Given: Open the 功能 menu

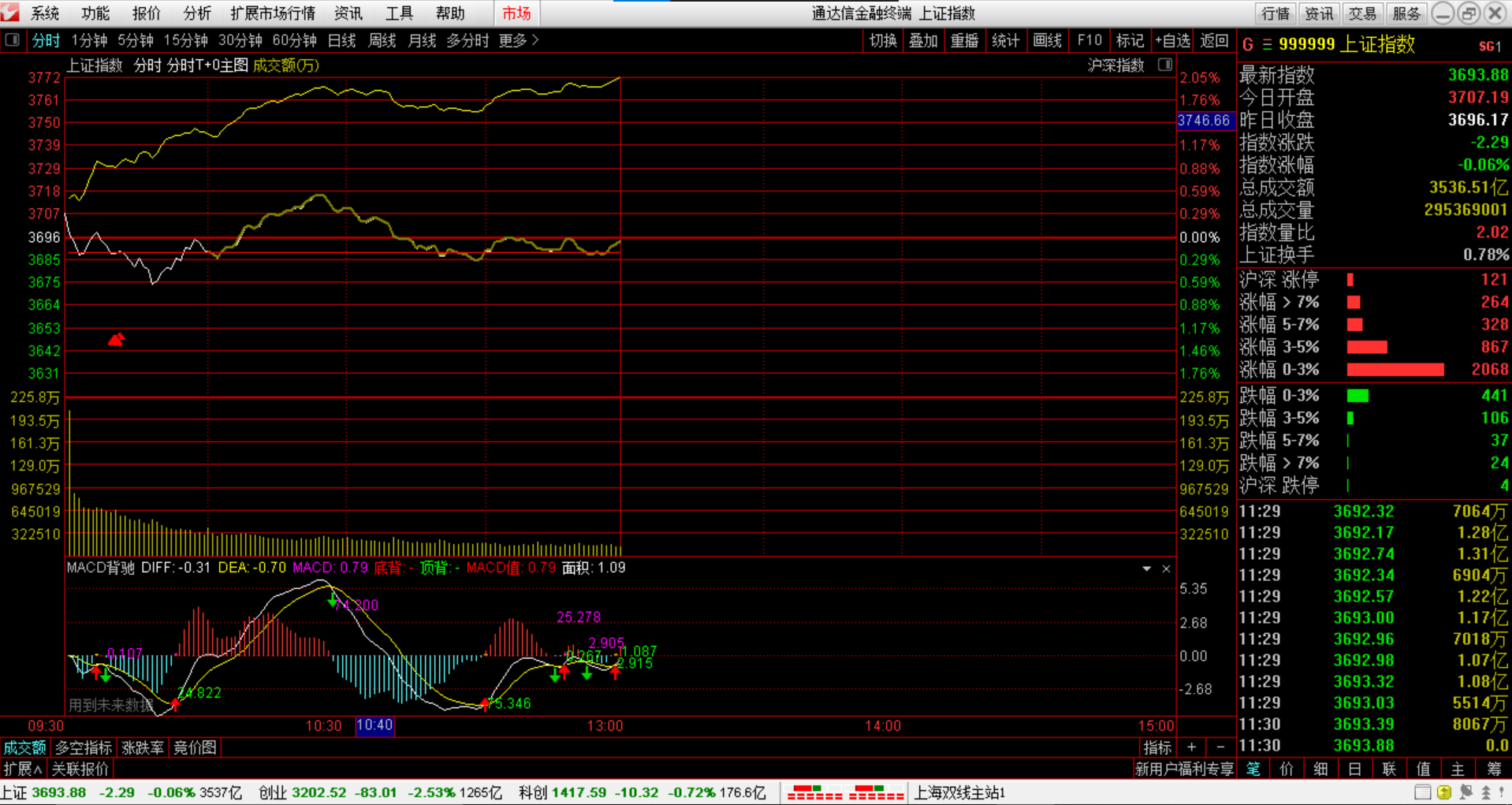Looking at the screenshot, I should [x=95, y=13].
